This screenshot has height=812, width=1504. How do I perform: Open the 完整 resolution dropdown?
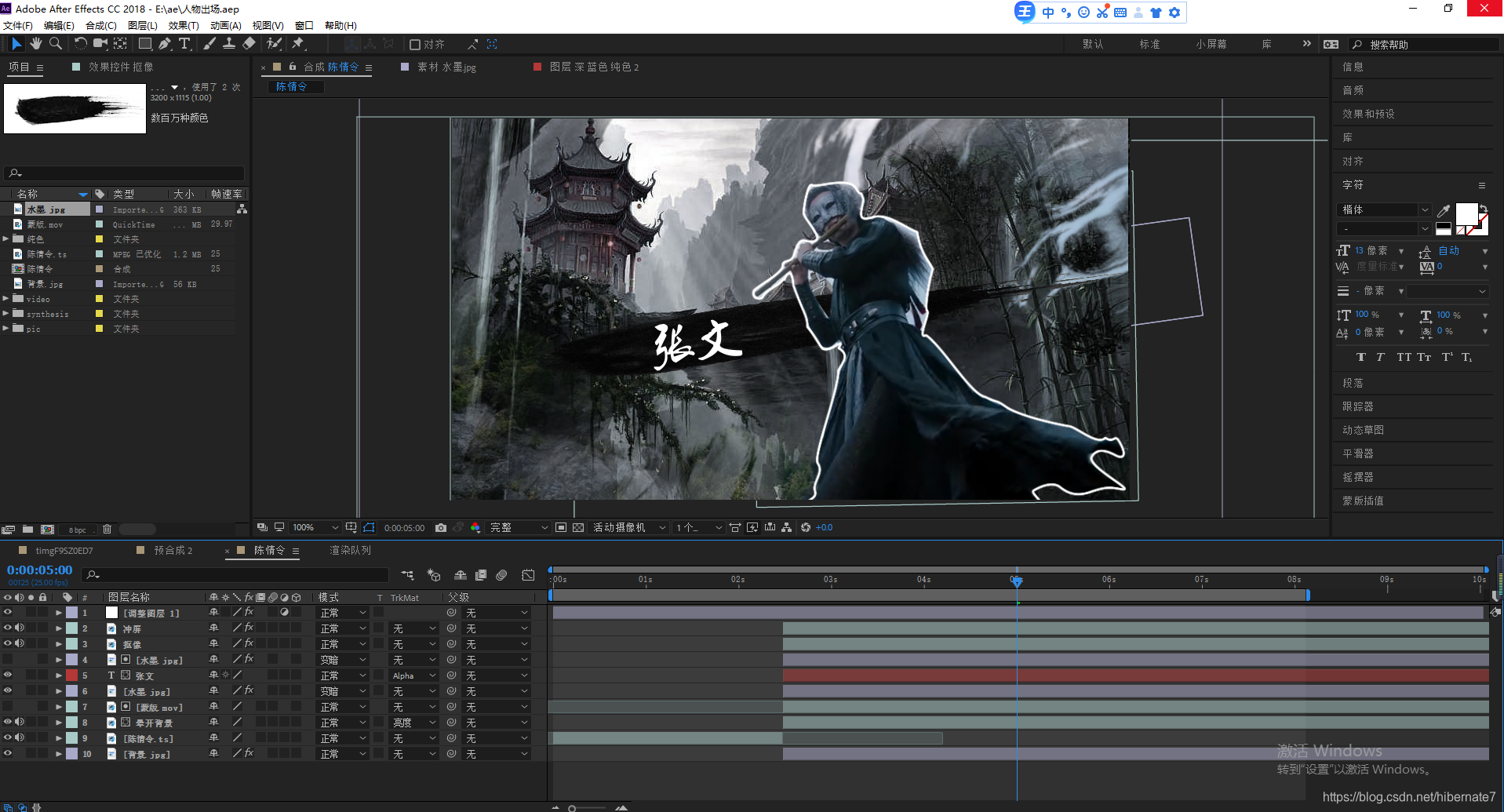click(x=518, y=528)
